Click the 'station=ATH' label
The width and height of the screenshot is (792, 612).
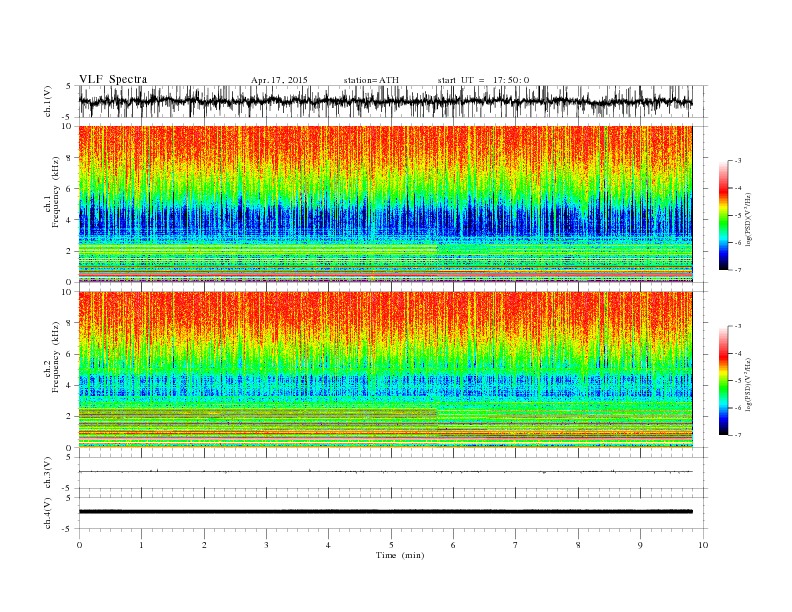(371, 80)
